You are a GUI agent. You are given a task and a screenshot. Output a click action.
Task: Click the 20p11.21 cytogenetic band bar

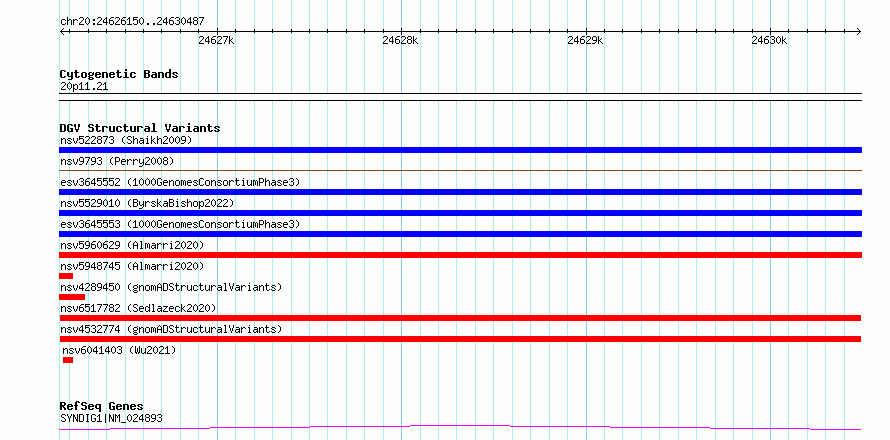460,97
